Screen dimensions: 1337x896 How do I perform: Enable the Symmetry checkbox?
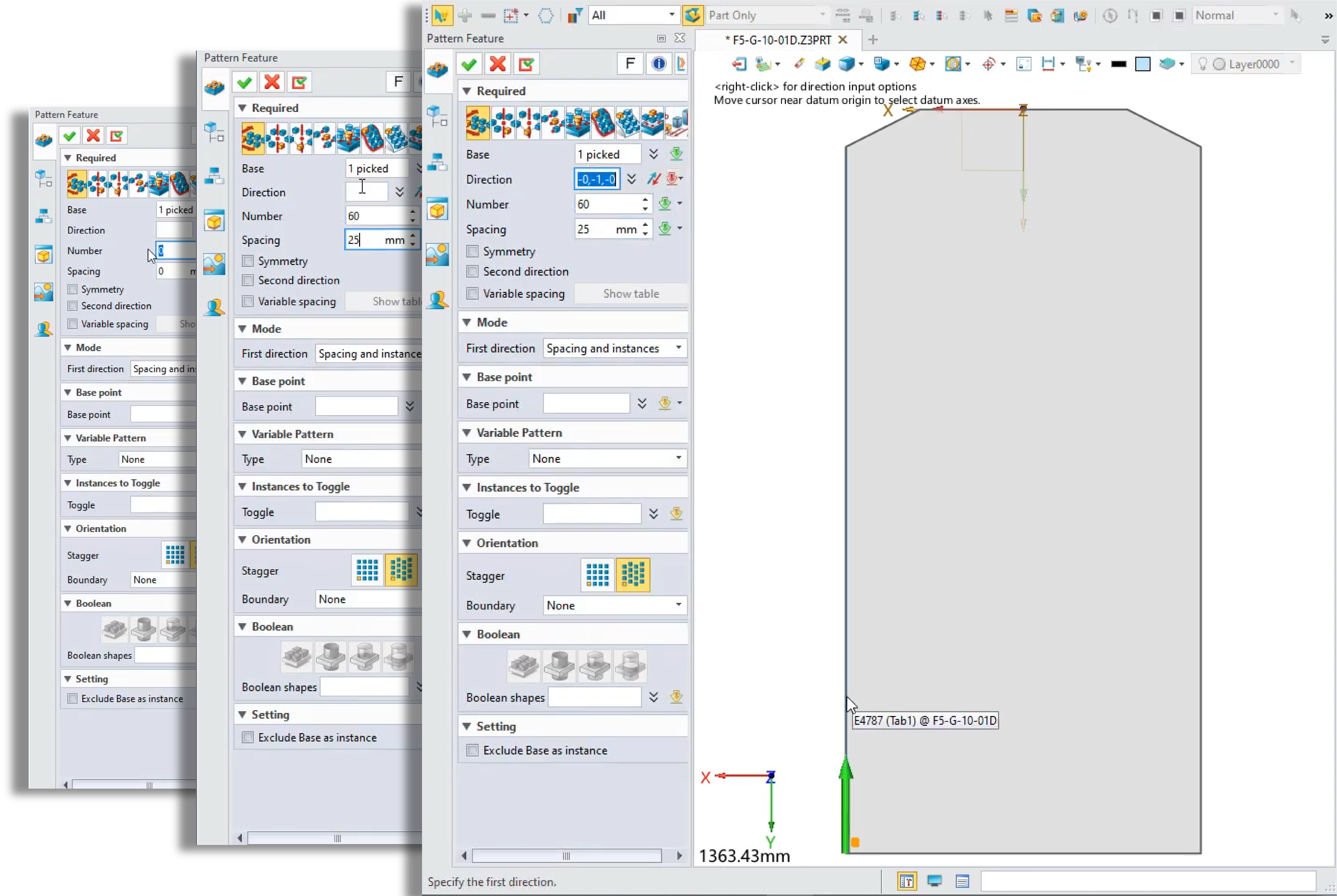(472, 251)
